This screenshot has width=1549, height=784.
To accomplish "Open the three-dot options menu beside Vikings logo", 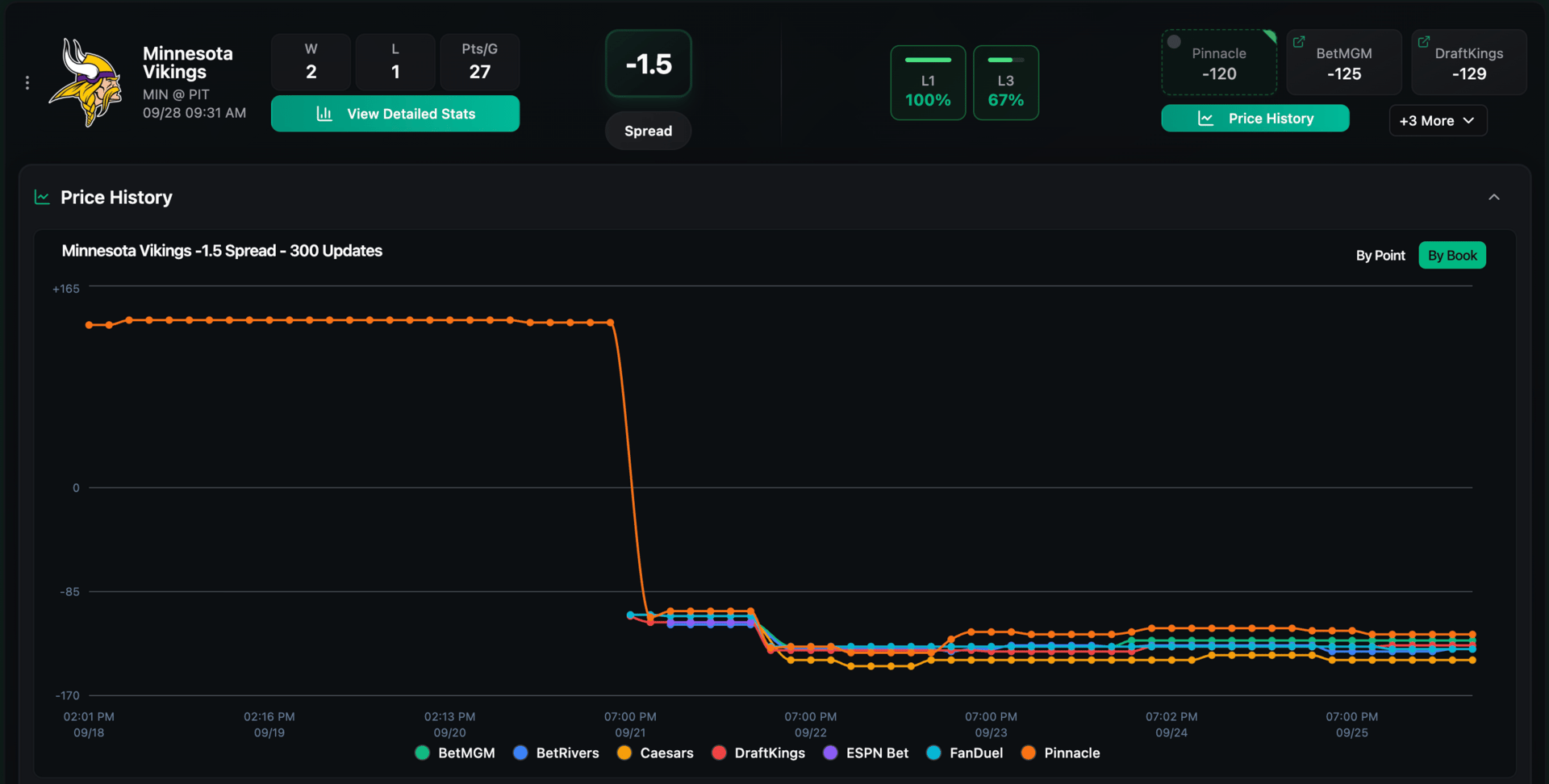I will [27, 82].
